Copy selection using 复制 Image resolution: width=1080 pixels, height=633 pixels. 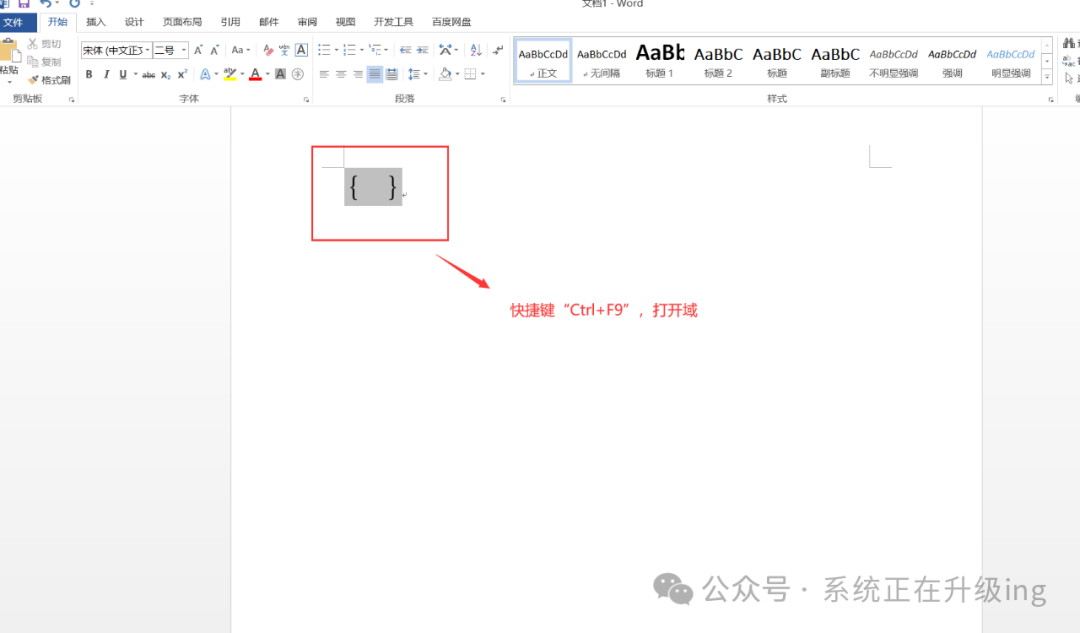click(45, 62)
